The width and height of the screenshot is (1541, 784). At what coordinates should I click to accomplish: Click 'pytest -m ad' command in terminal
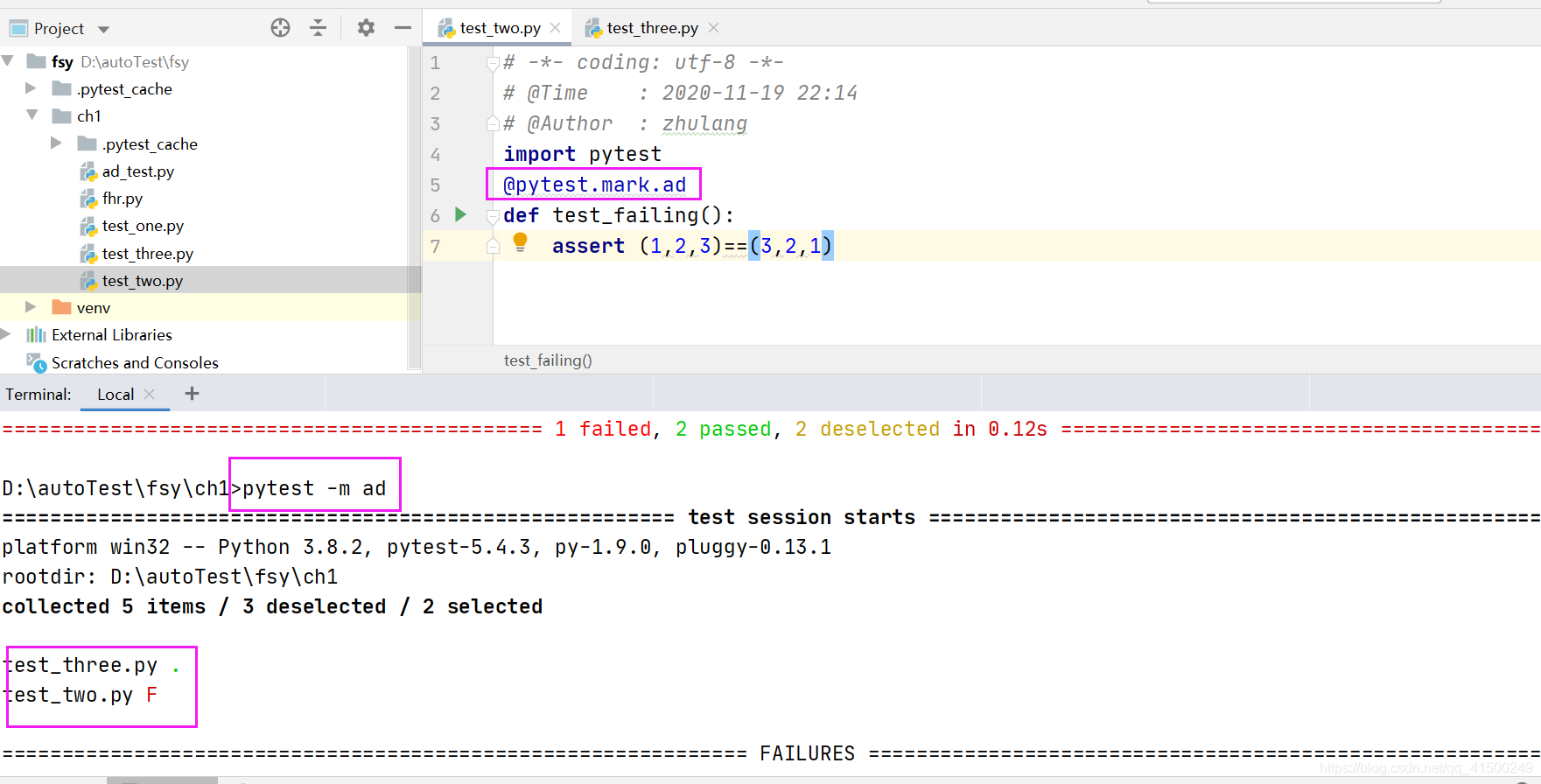pyautogui.click(x=314, y=488)
